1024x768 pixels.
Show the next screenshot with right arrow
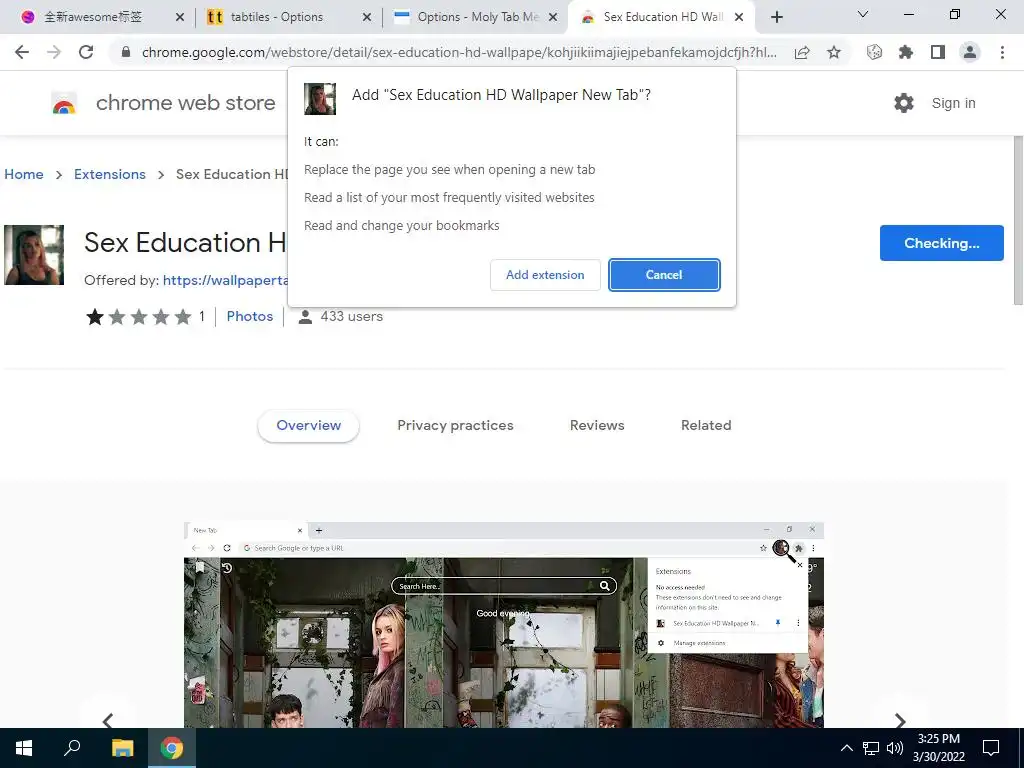tap(900, 720)
